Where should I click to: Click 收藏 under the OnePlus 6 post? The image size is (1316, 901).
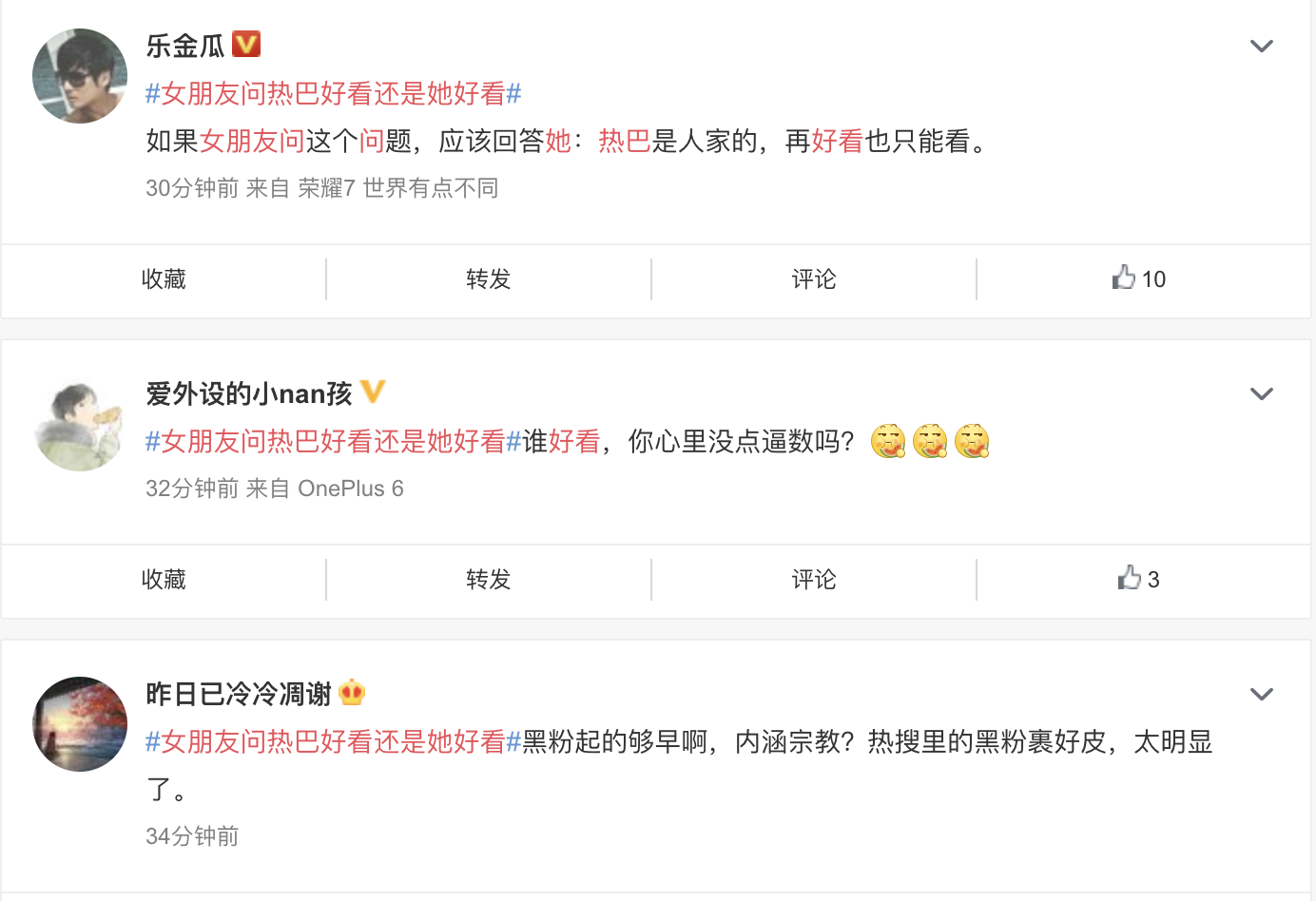click(164, 579)
